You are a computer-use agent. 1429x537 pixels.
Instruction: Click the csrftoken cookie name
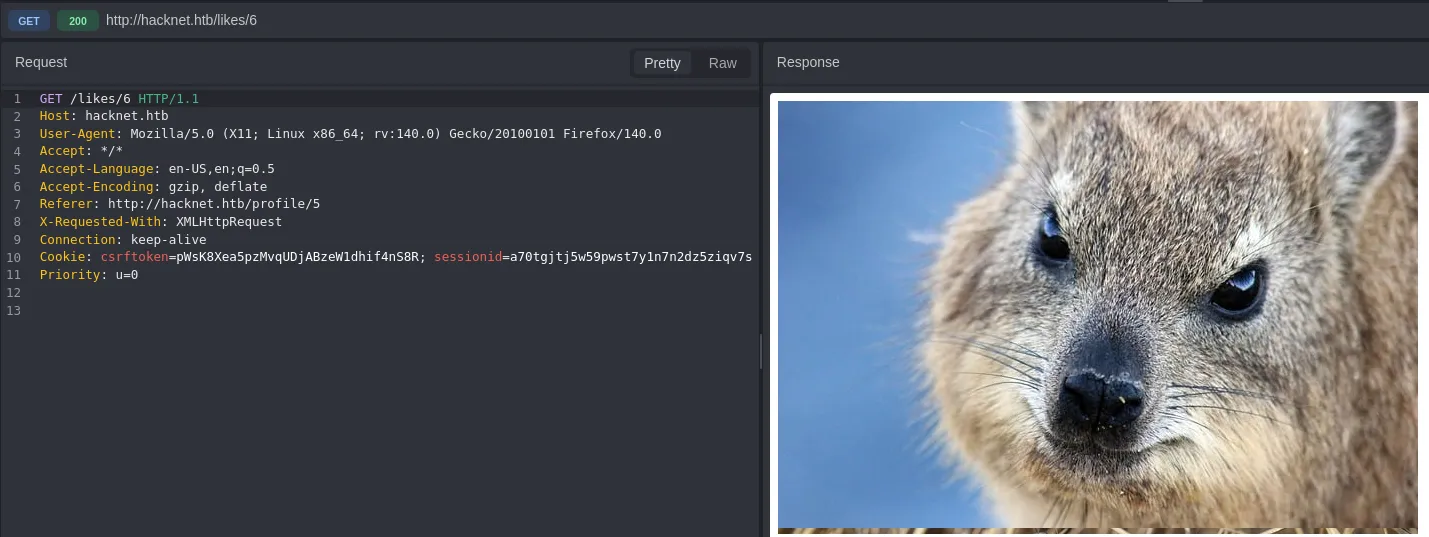click(x=134, y=257)
